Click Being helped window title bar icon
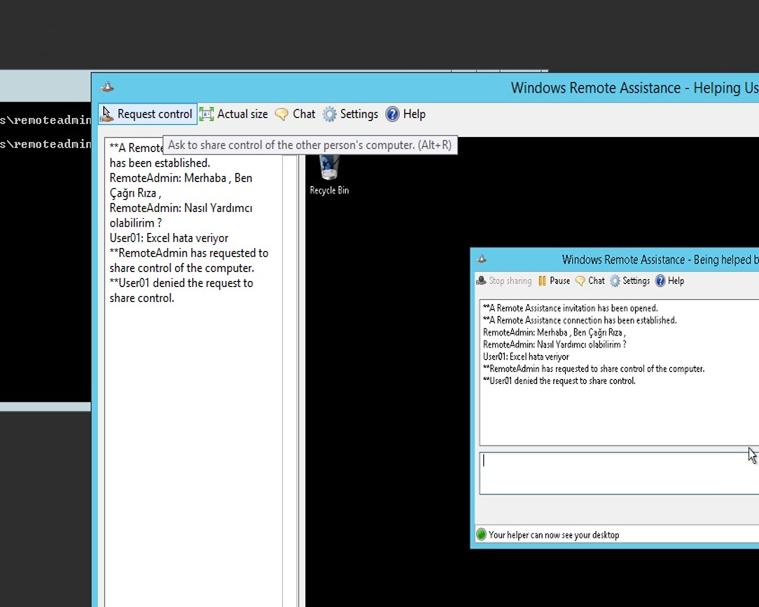Image resolution: width=759 pixels, height=607 pixels. 482,259
